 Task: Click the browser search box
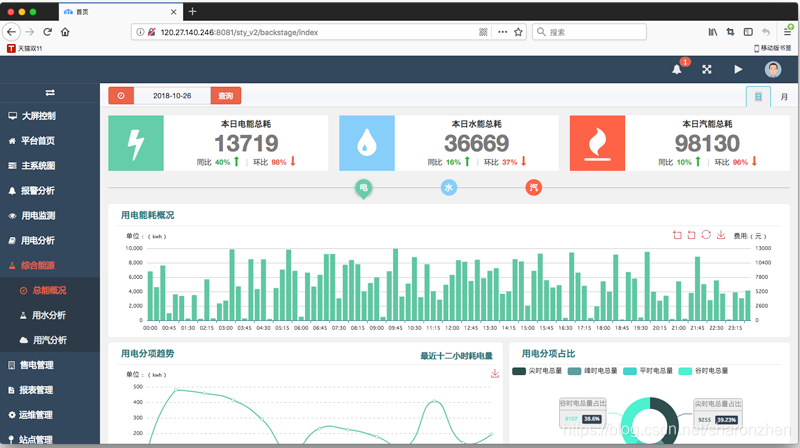(x=589, y=32)
